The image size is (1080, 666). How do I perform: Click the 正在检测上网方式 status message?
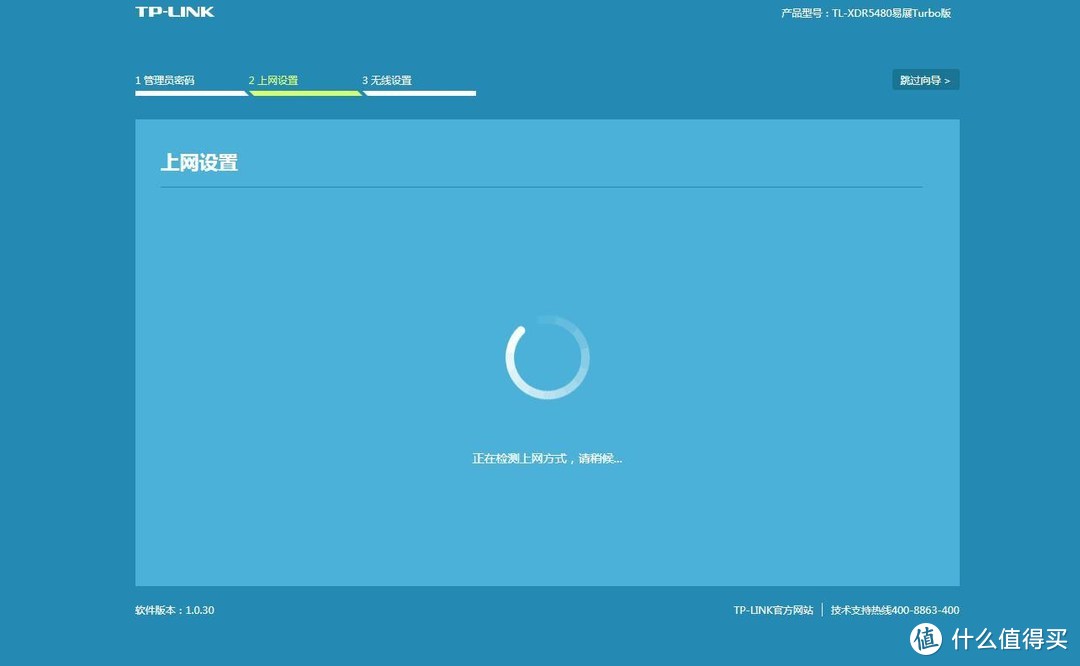(x=547, y=457)
